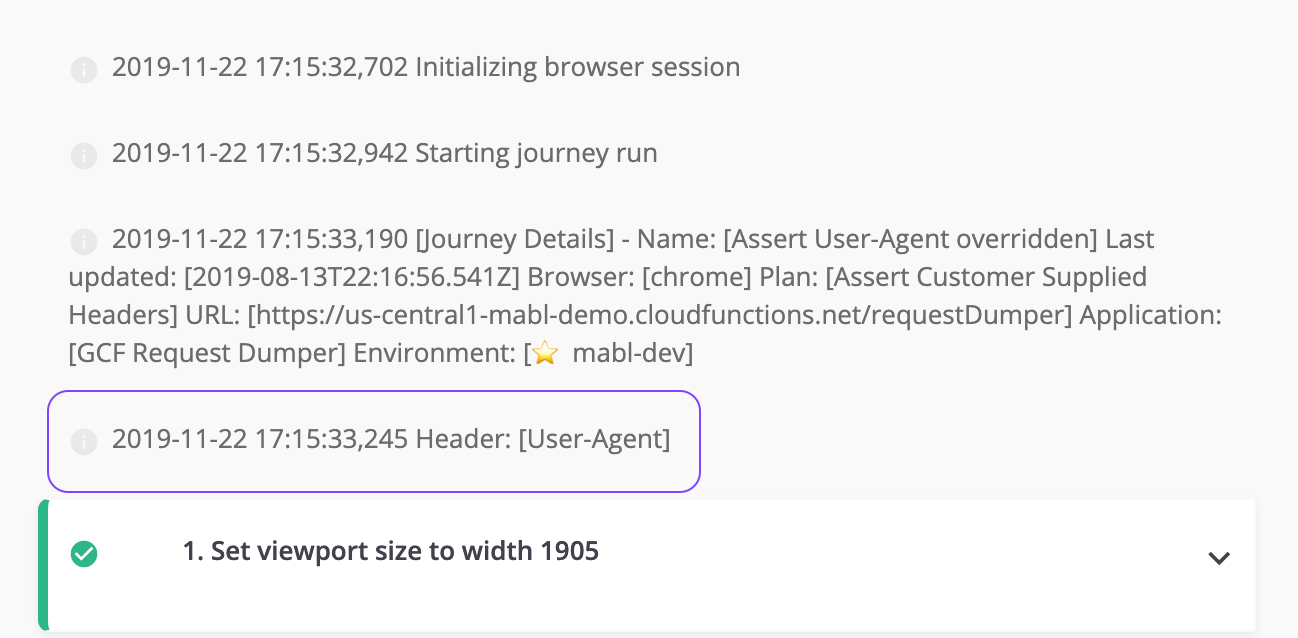Click info icon beside Initializing browser session
1298x638 pixels.
coord(84,70)
